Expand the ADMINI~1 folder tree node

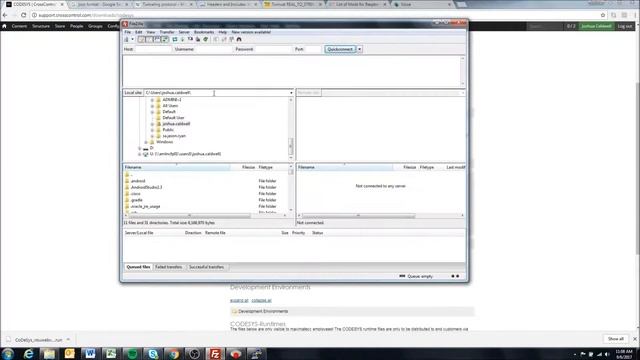[152, 100]
